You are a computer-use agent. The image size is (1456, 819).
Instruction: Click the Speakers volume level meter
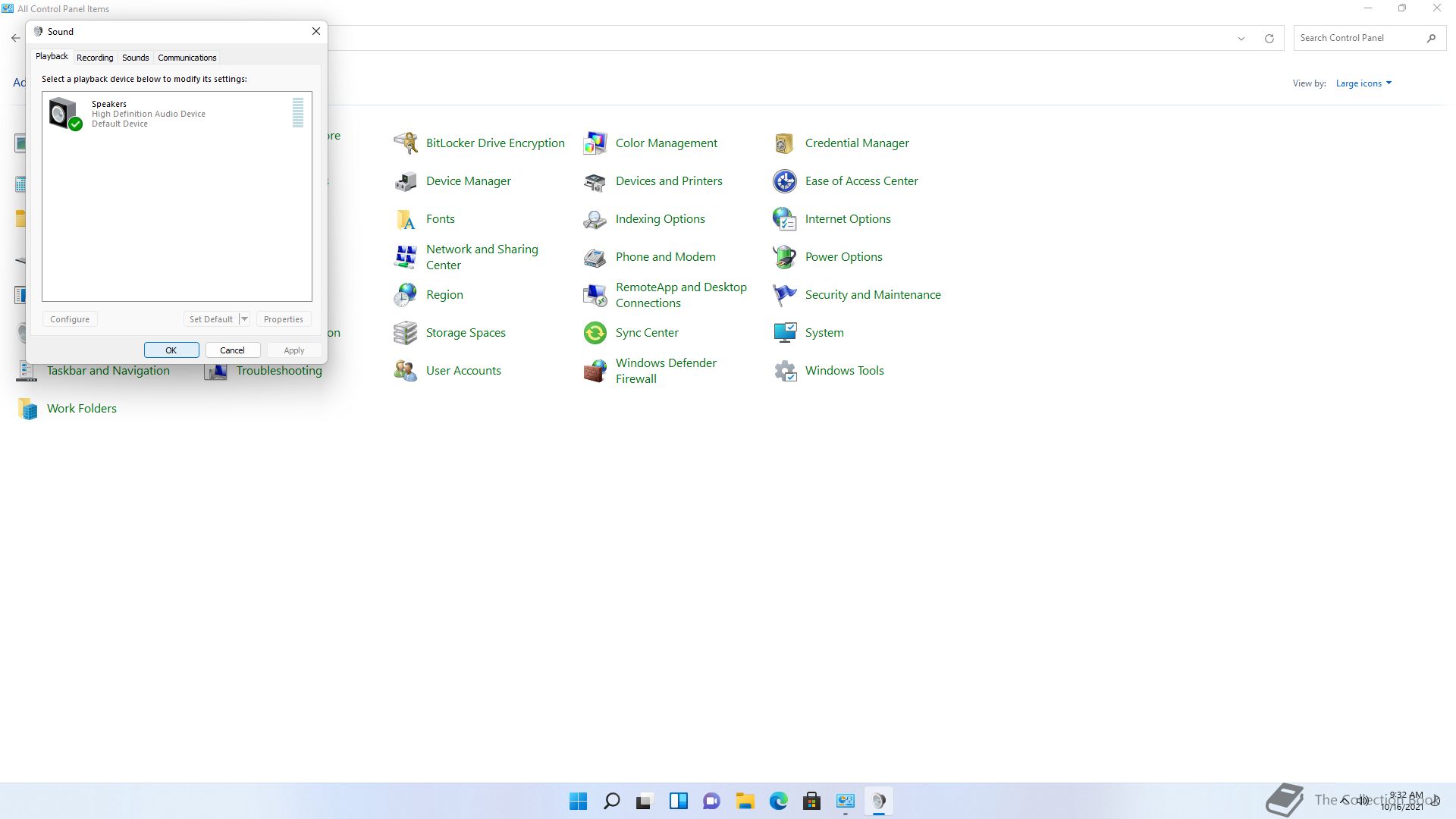[298, 112]
